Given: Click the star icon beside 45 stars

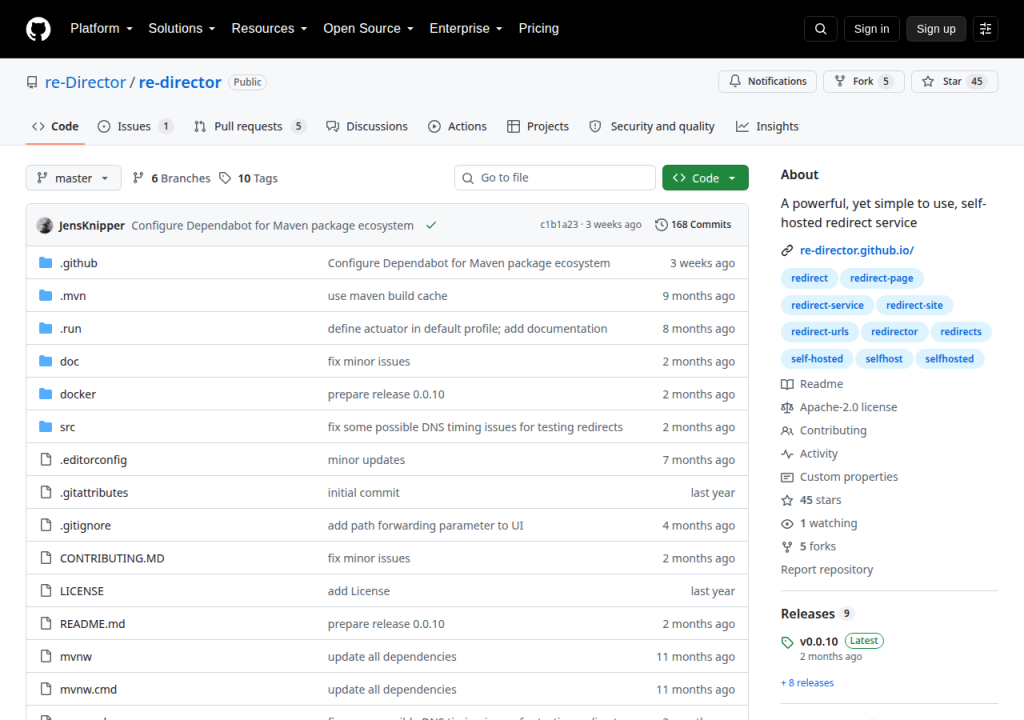Looking at the screenshot, I should pyautogui.click(x=787, y=500).
